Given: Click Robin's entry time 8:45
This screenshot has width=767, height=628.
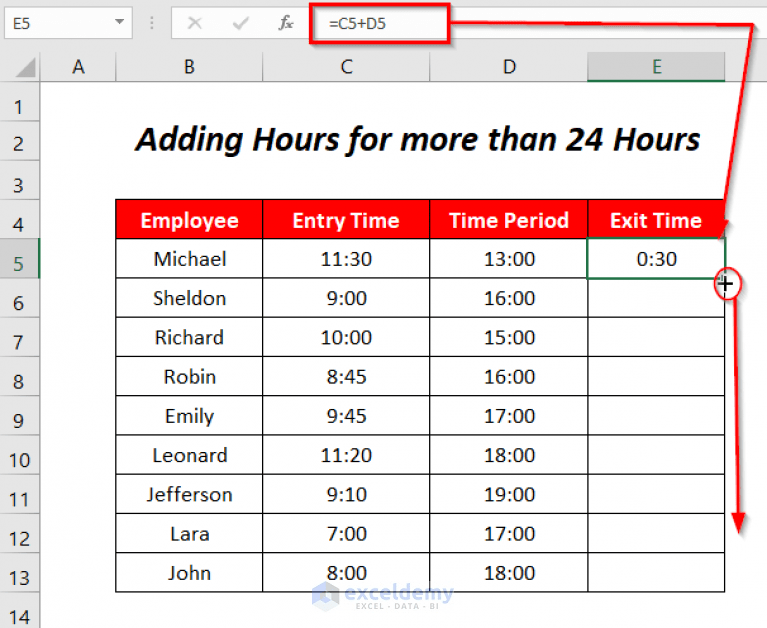Looking at the screenshot, I should (x=346, y=377).
